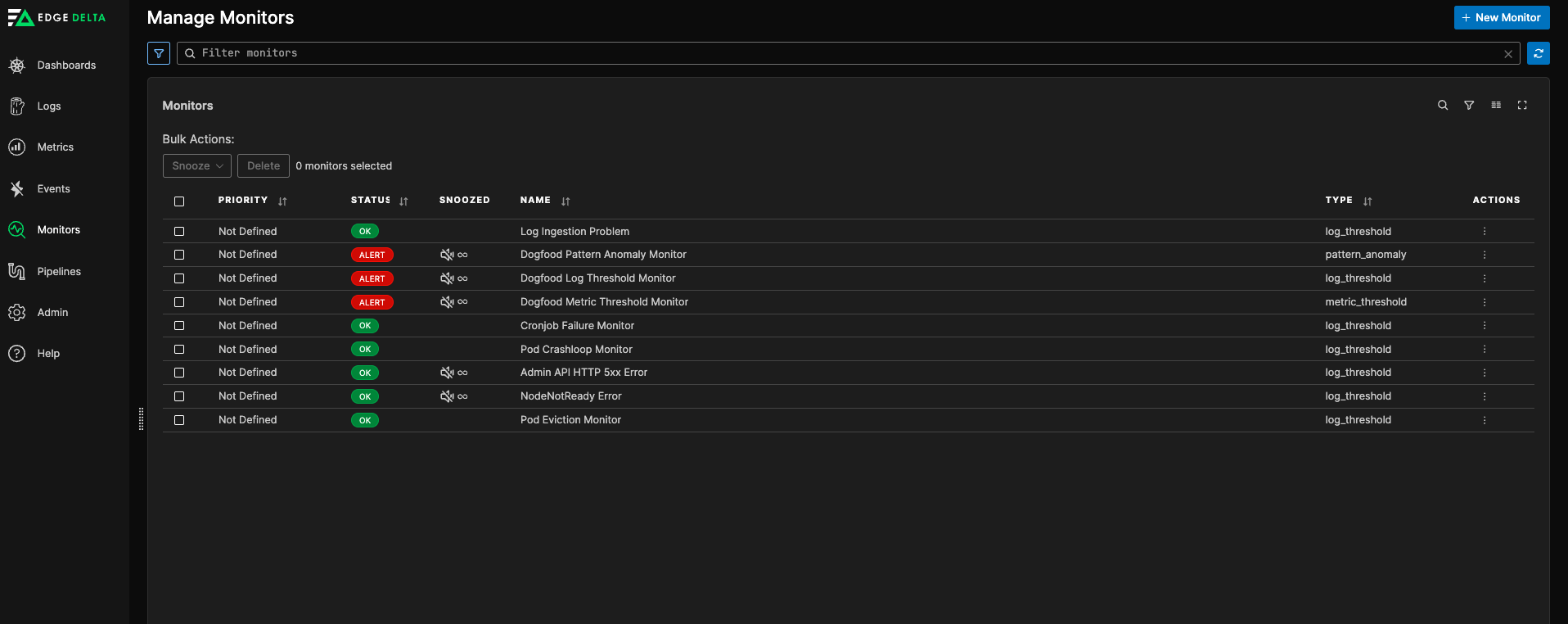Clear the filter monitors search field
Image resolution: width=1568 pixels, height=624 pixels.
click(x=1508, y=54)
